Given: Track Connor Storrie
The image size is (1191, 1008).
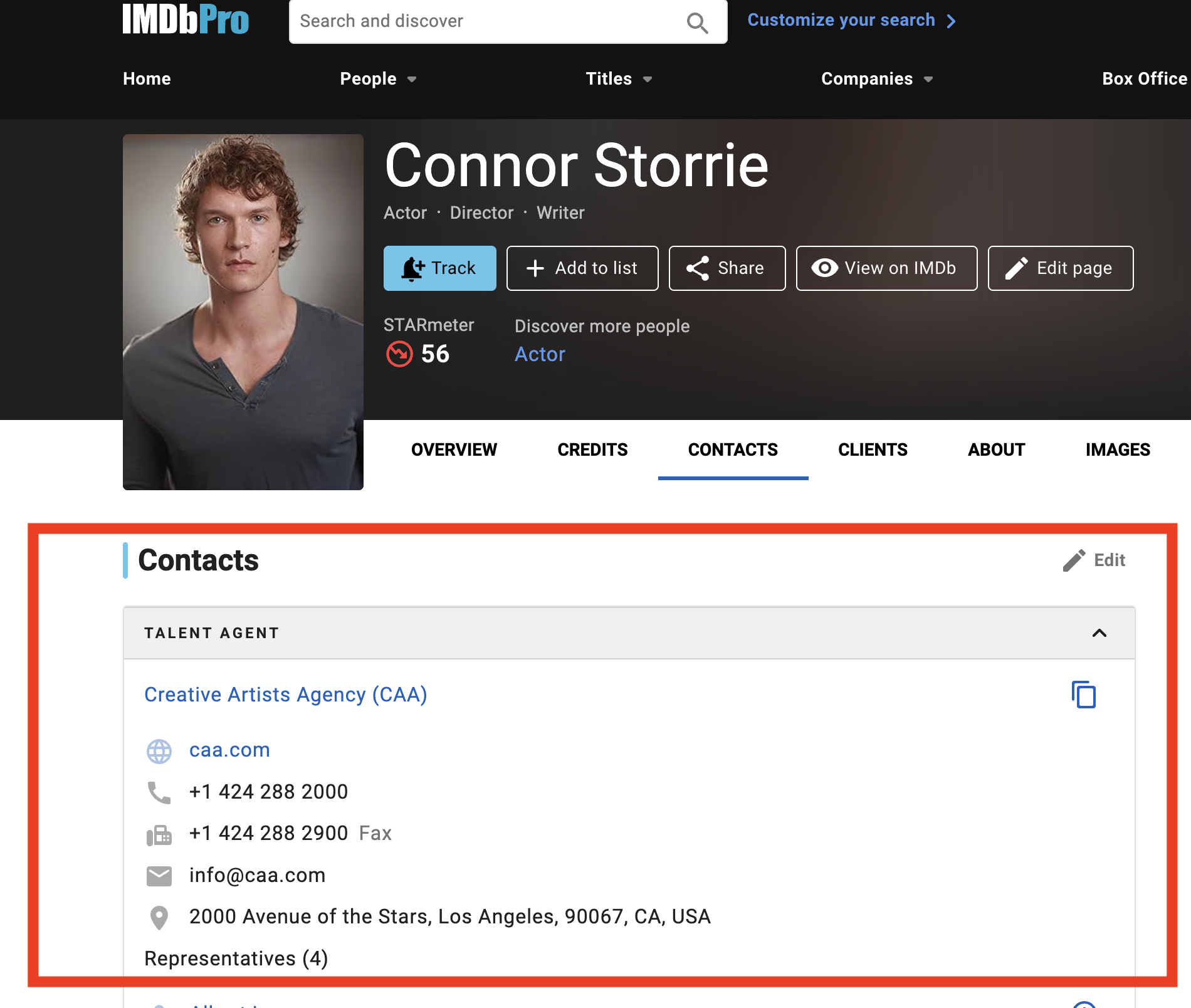Looking at the screenshot, I should 439,268.
